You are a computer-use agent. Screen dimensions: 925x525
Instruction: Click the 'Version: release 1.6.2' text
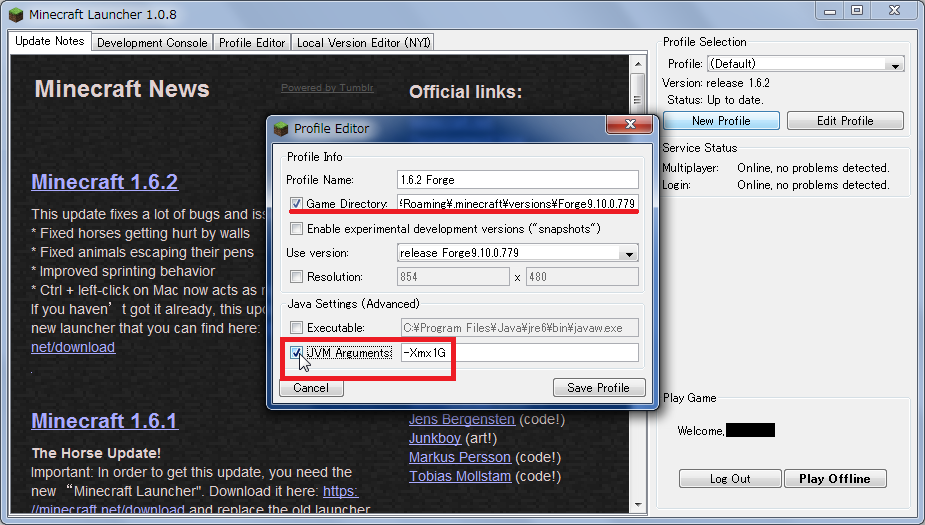click(716, 83)
